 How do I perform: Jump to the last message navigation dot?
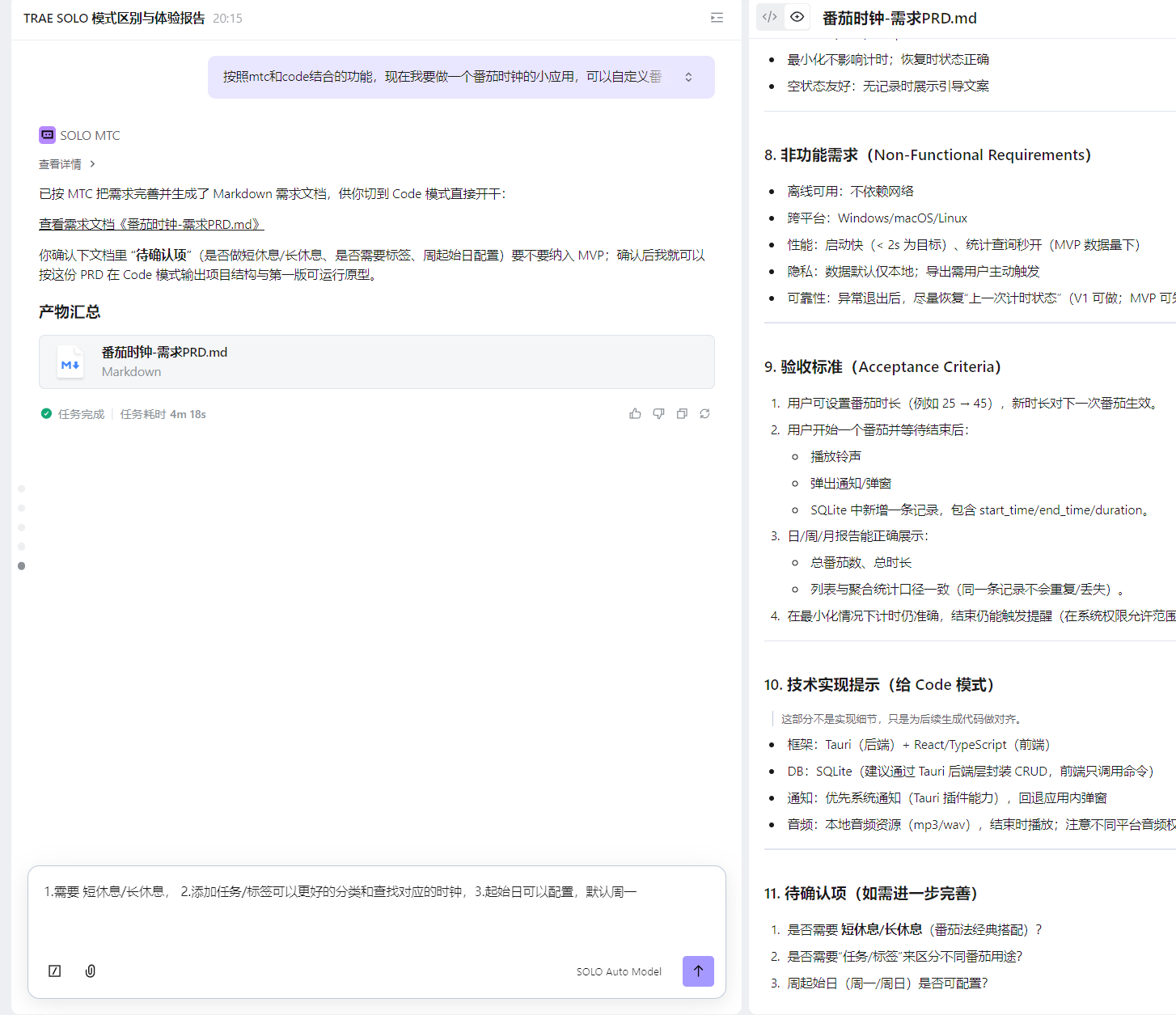point(22,566)
